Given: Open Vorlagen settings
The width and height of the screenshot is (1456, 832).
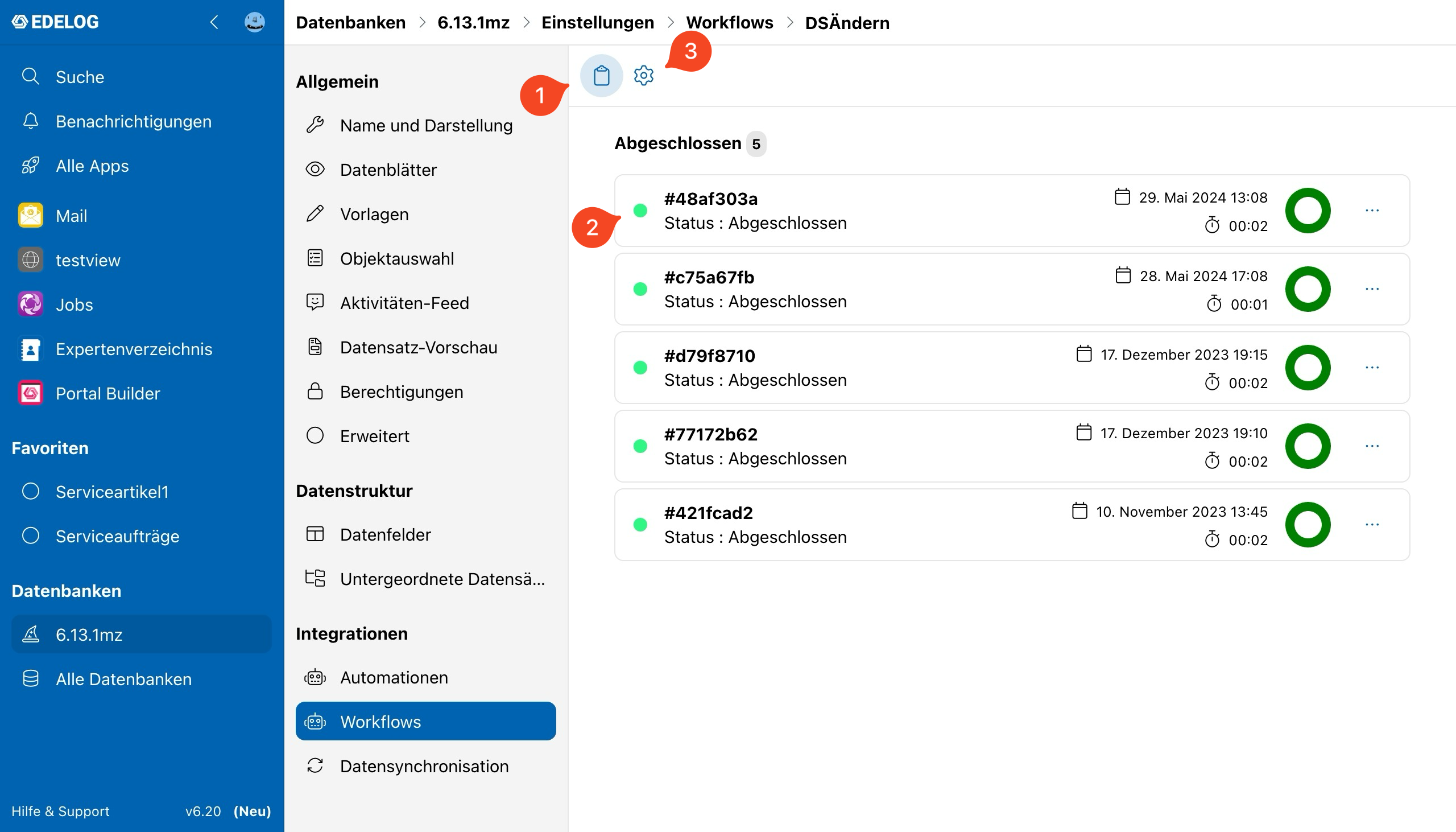Looking at the screenshot, I should 426,214.
